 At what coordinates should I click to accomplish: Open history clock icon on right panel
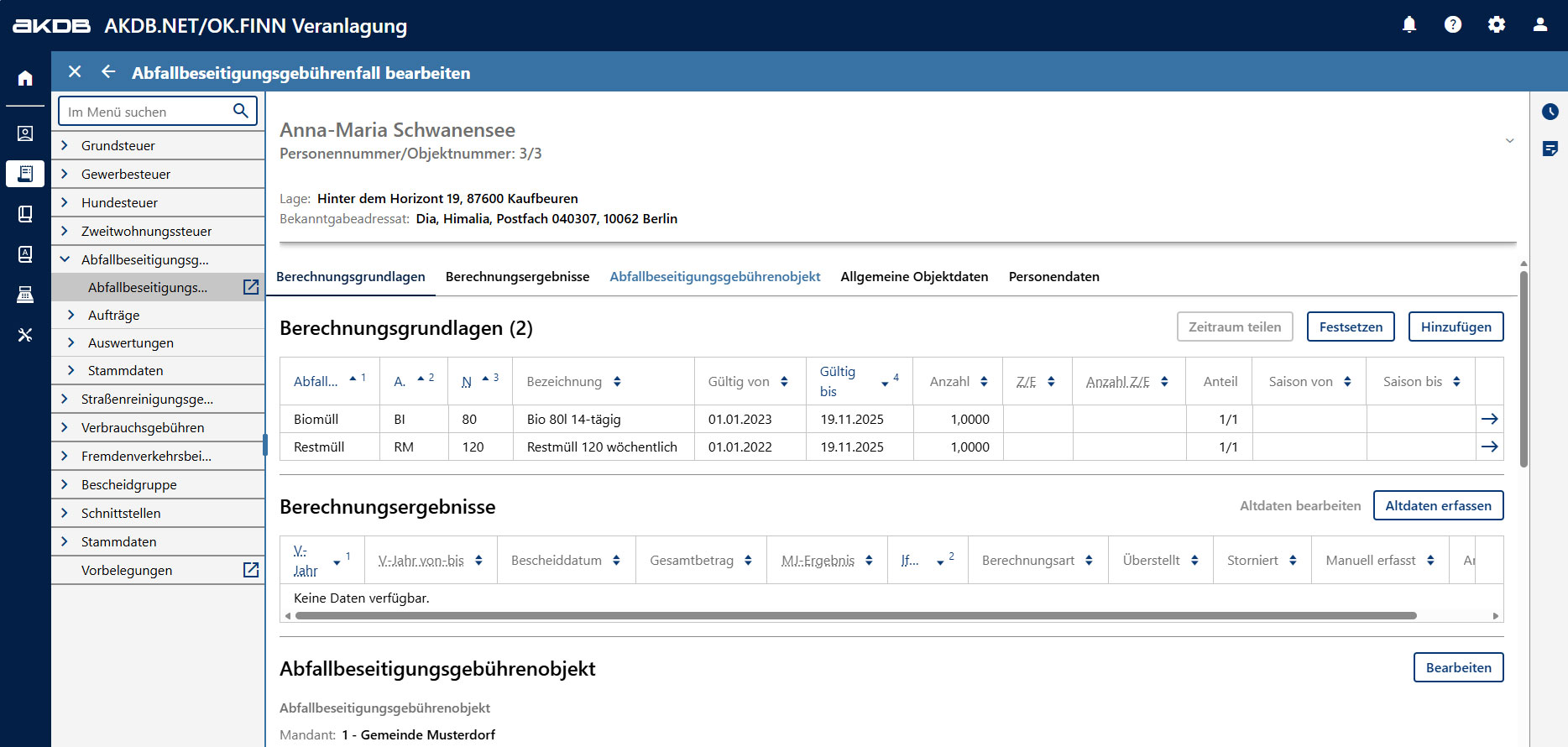(1550, 112)
